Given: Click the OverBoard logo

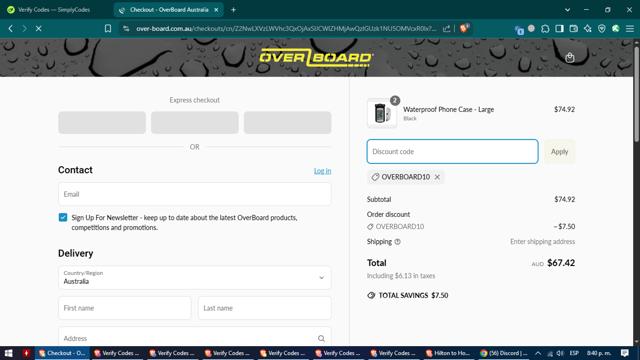Looking at the screenshot, I should [x=316, y=58].
